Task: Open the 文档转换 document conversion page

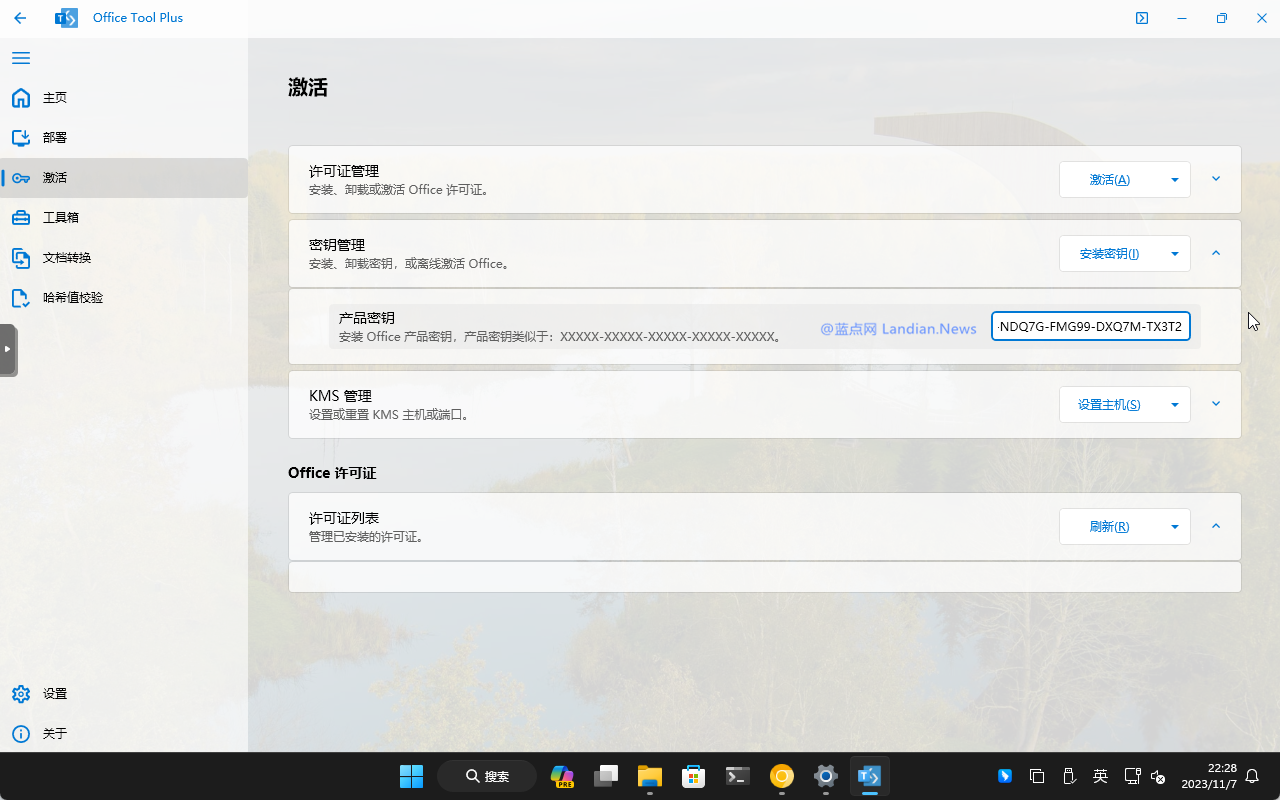Action: pyautogui.click(x=66, y=258)
